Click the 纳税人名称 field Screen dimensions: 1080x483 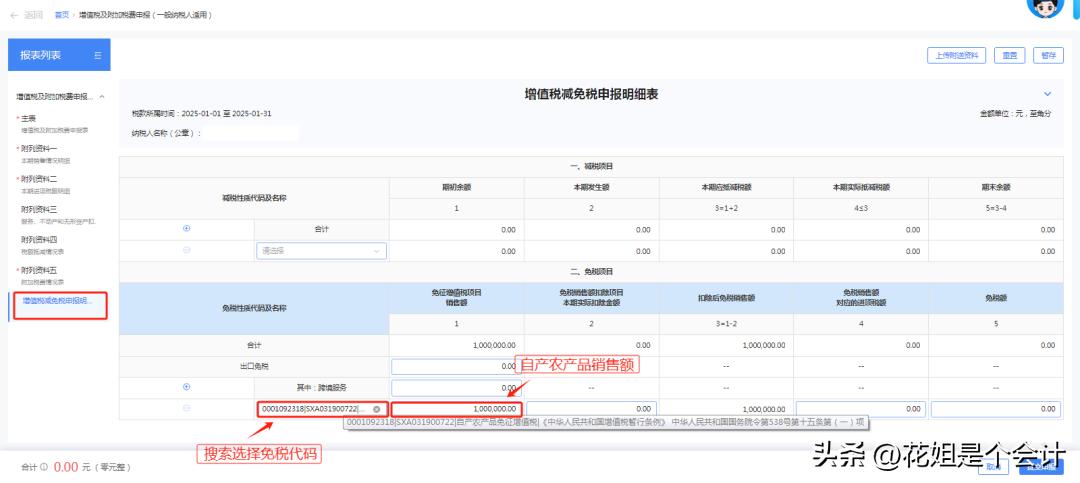[251, 133]
